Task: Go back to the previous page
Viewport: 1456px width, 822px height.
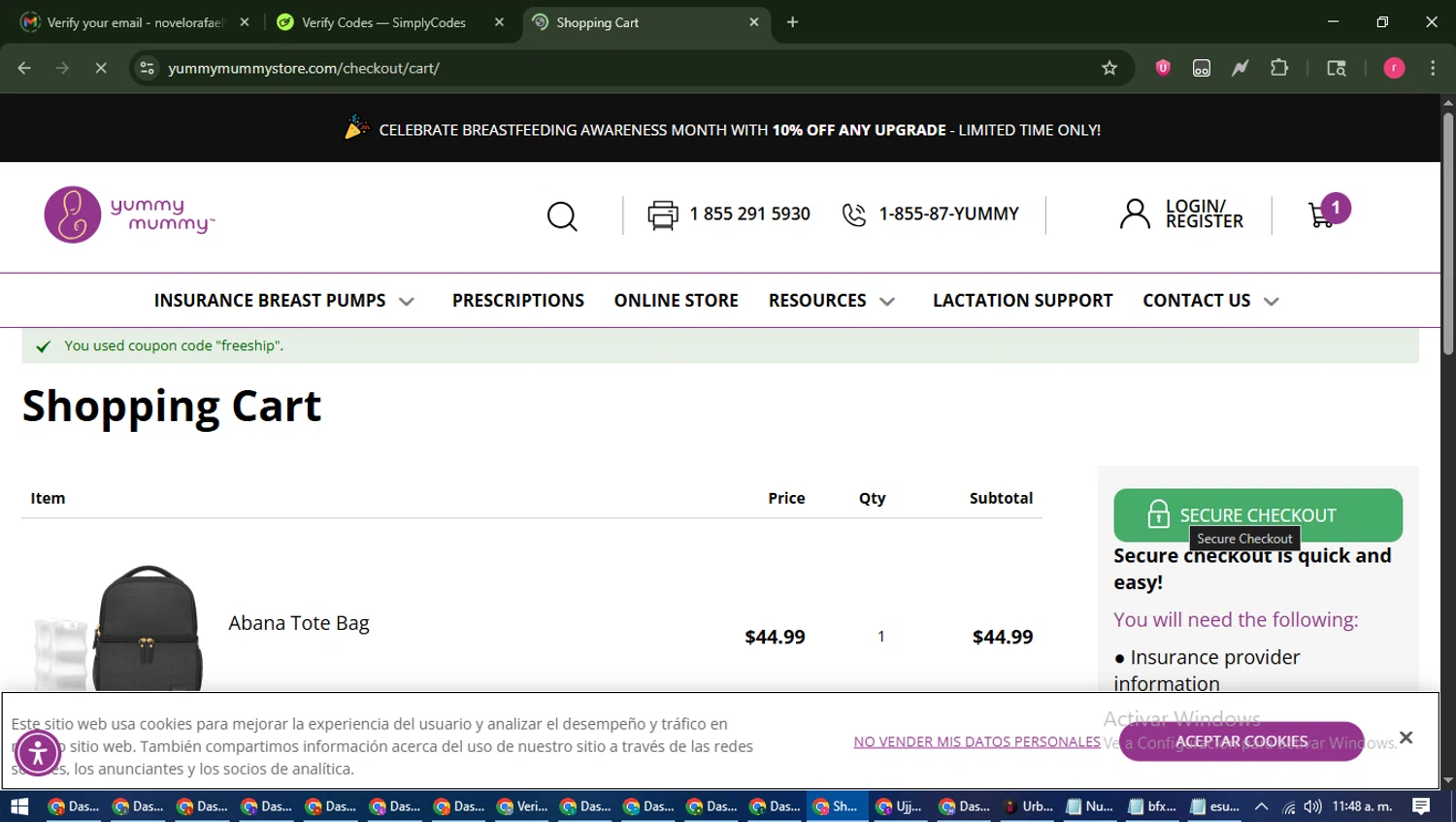Action: click(24, 68)
